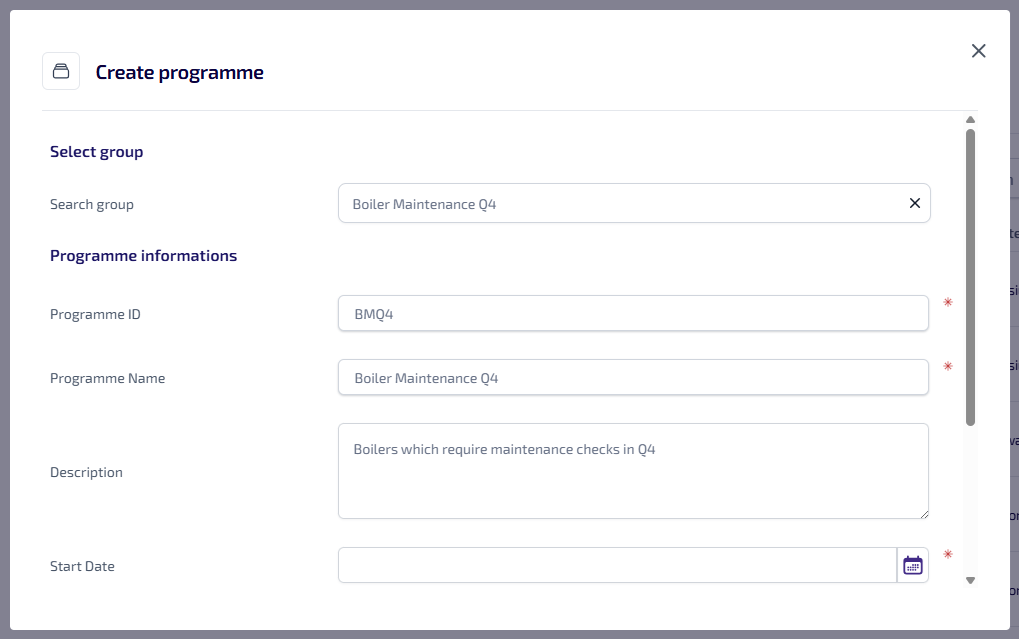1019x639 pixels.
Task: Click the "Create programme" dialog title
Action: 180,72
